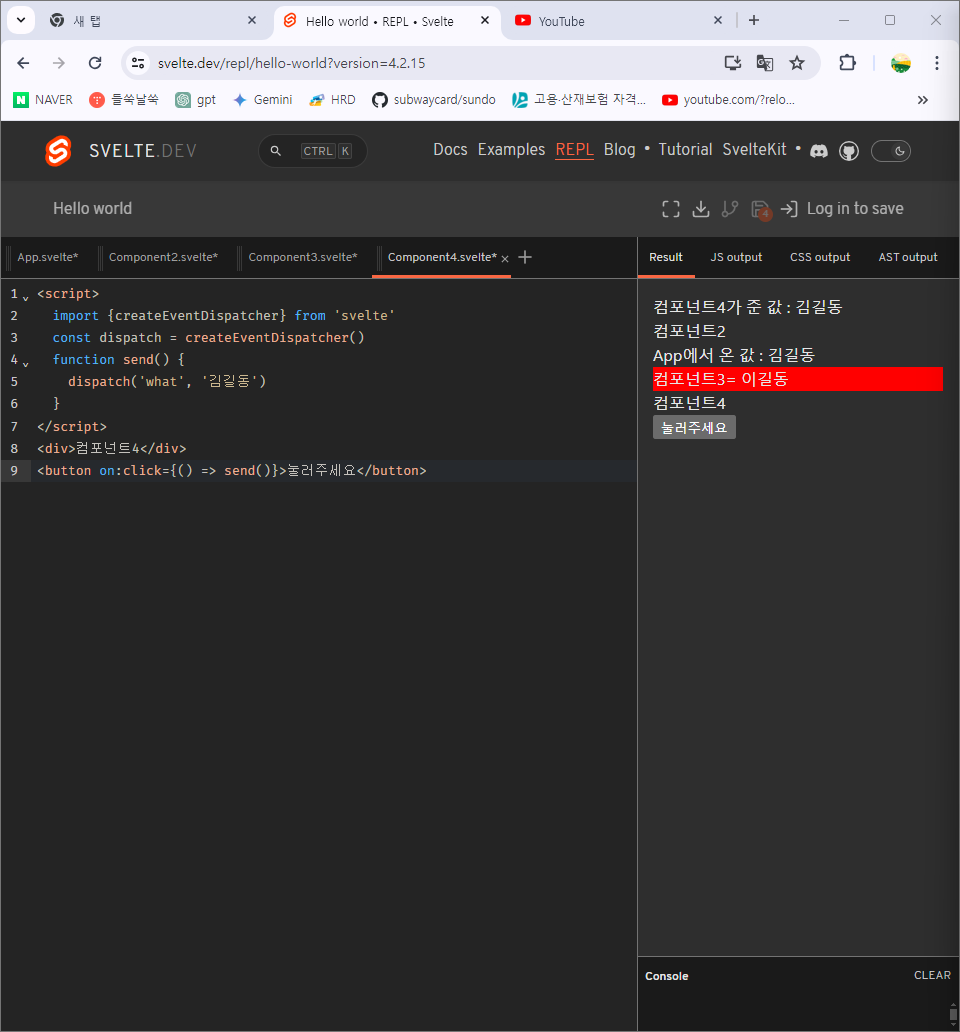Screen dimensions: 960x1032
Task: Open the gpt bookmark
Action: (195, 100)
